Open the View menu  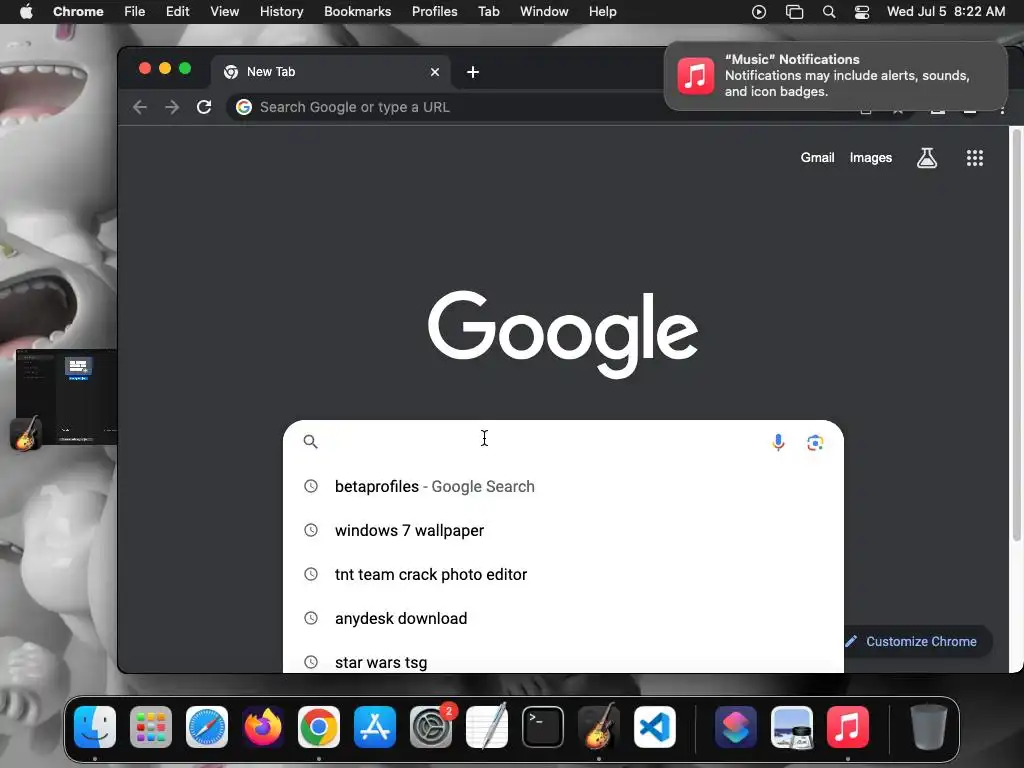224,11
